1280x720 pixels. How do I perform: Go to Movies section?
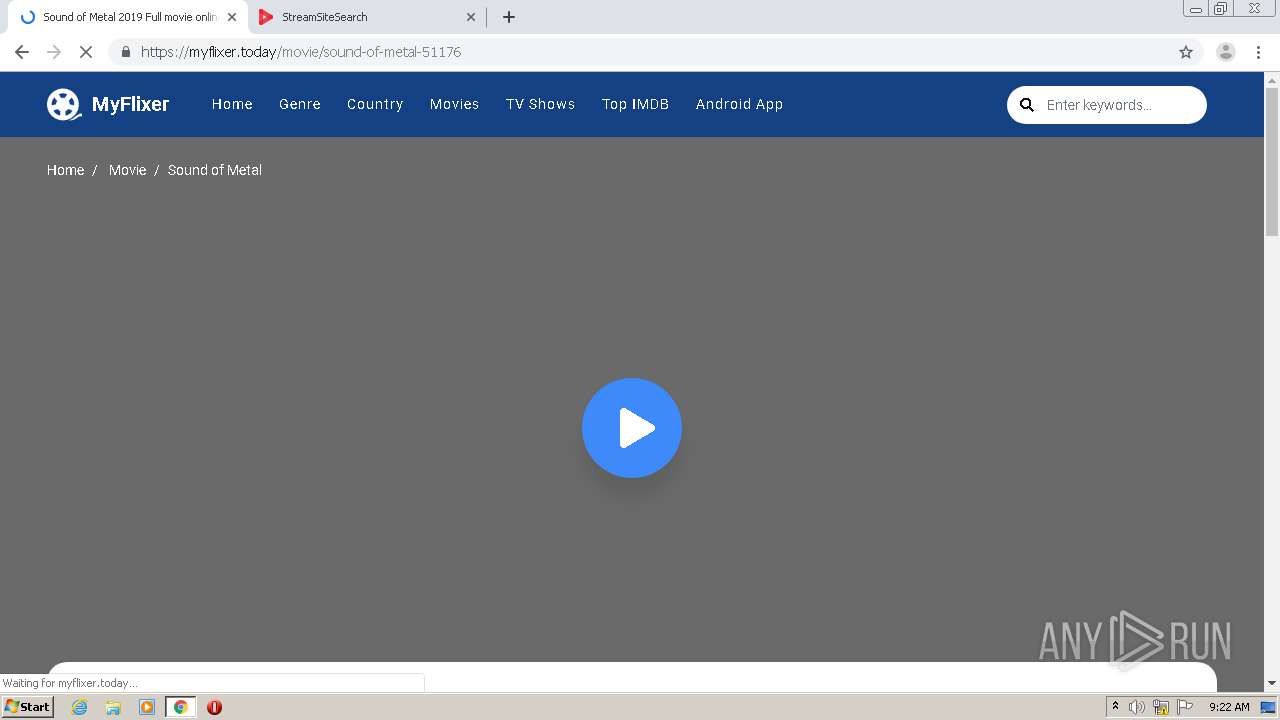tap(454, 104)
